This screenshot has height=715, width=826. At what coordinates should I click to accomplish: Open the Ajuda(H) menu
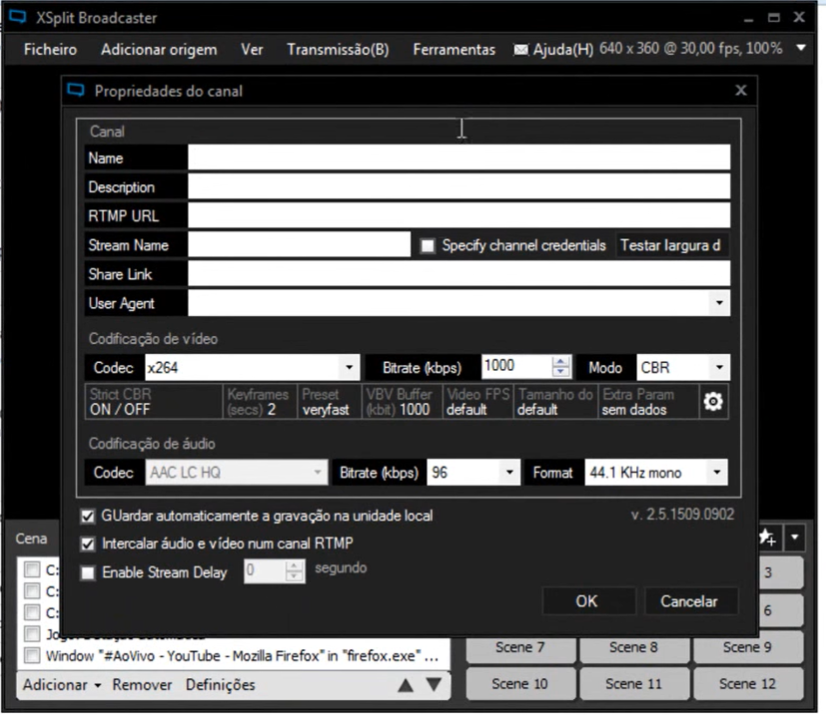click(563, 50)
